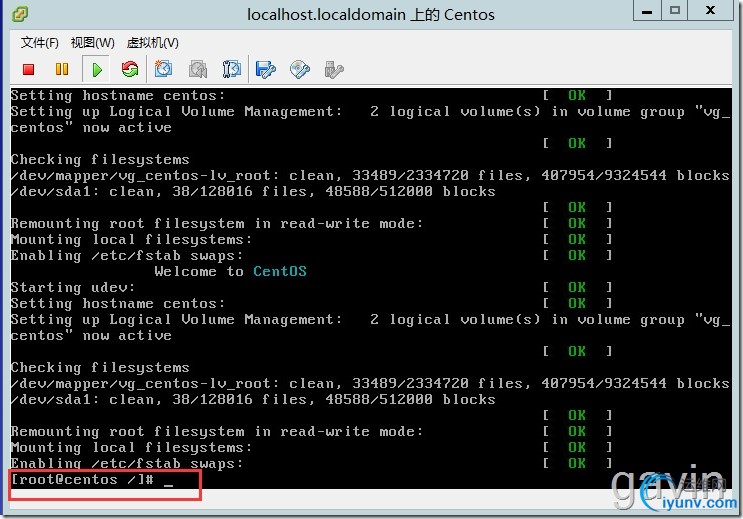Click the VMware console icon in title bar
743x519 pixels.
tap(20, 14)
